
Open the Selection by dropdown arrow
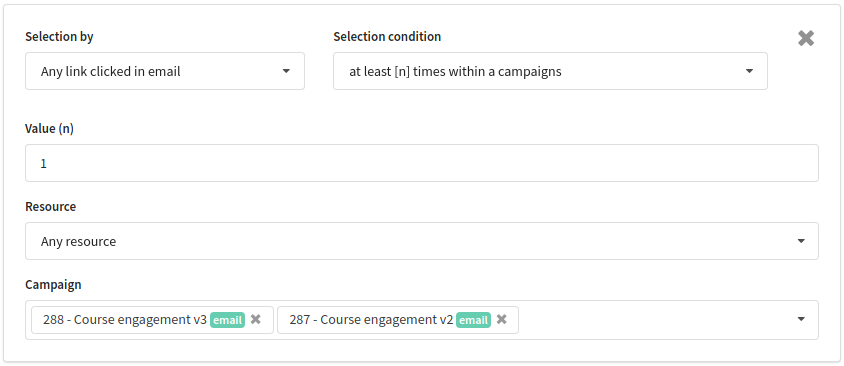(x=286, y=71)
